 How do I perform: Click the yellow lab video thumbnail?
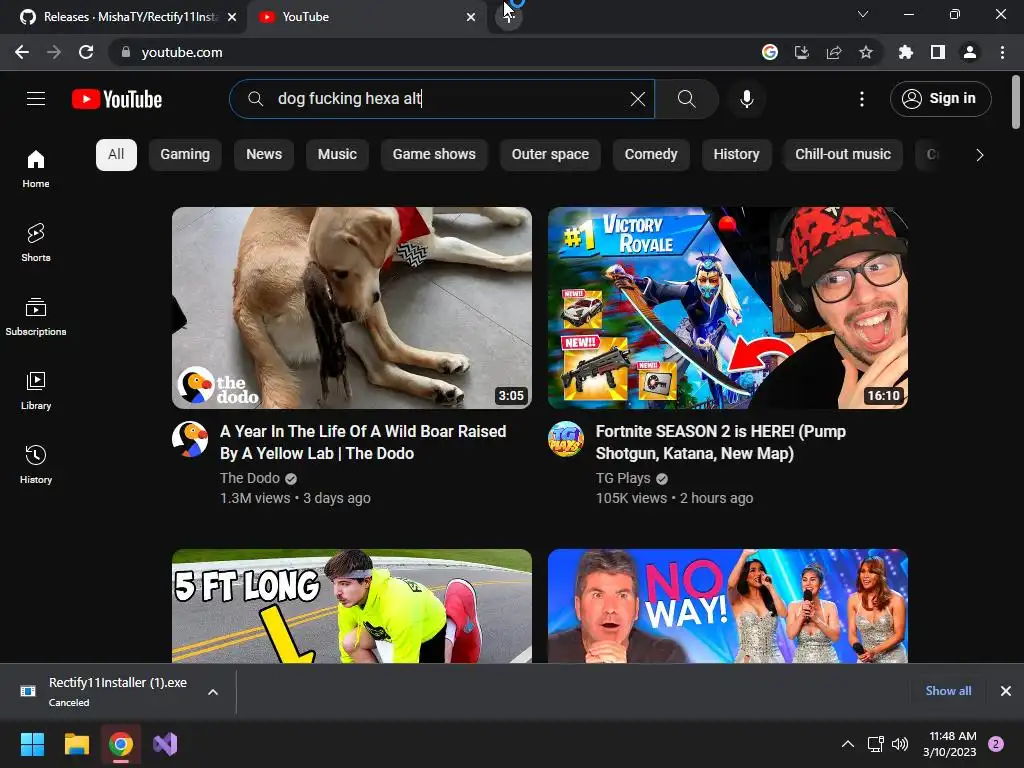(351, 308)
